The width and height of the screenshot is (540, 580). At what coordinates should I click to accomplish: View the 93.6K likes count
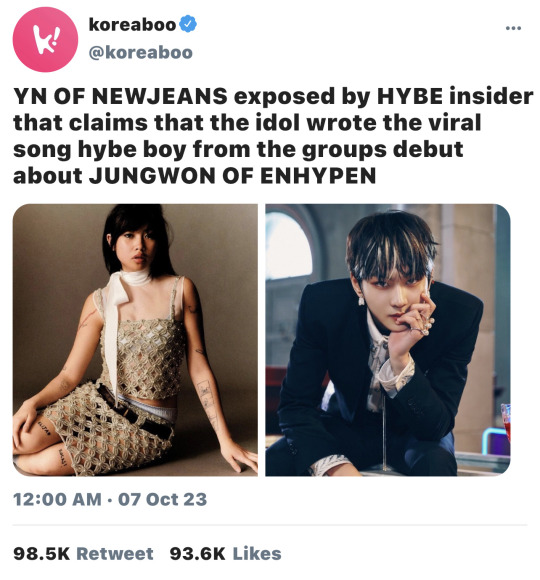tap(198, 554)
